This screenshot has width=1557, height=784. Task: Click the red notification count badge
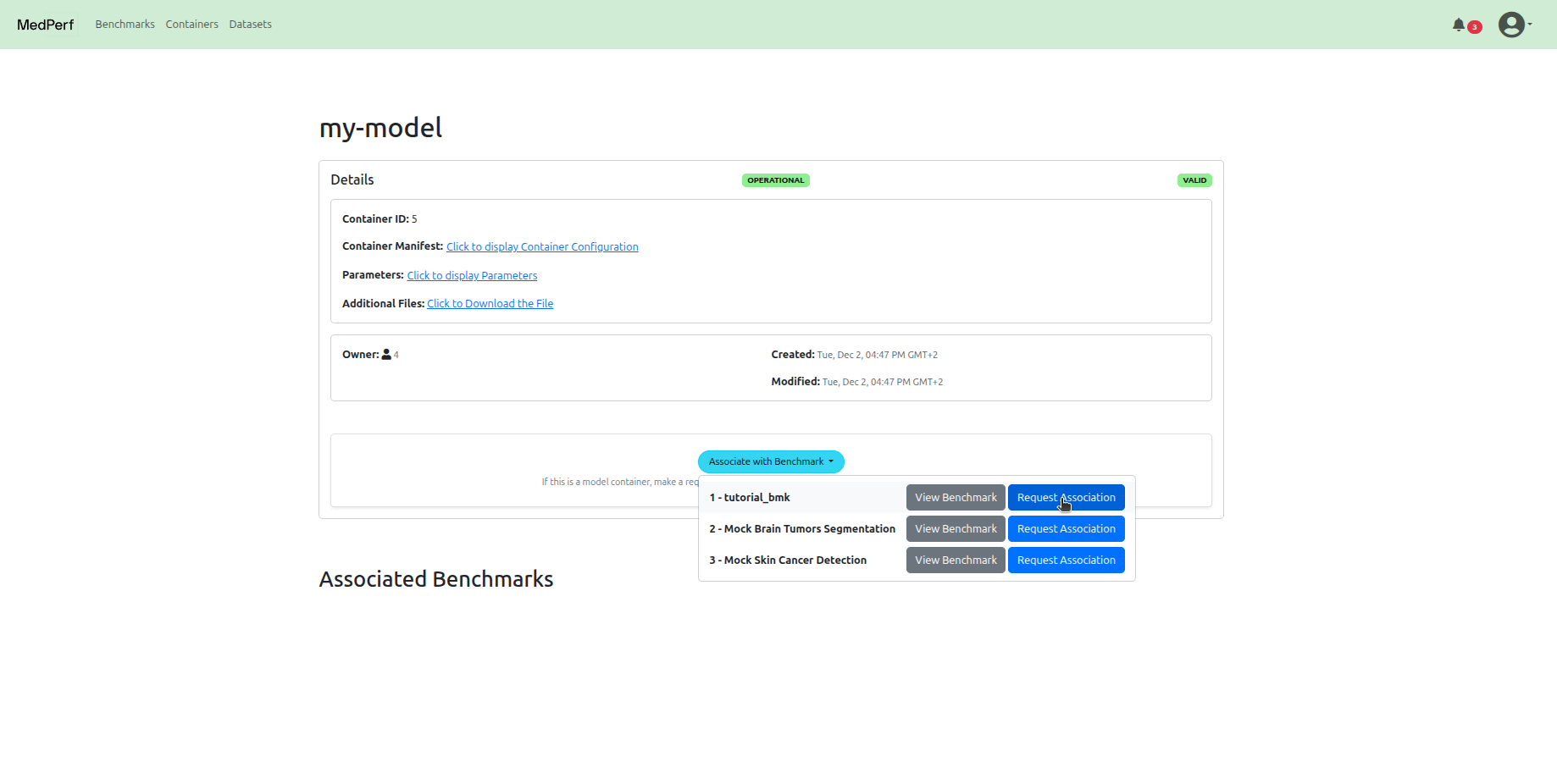[x=1475, y=27]
